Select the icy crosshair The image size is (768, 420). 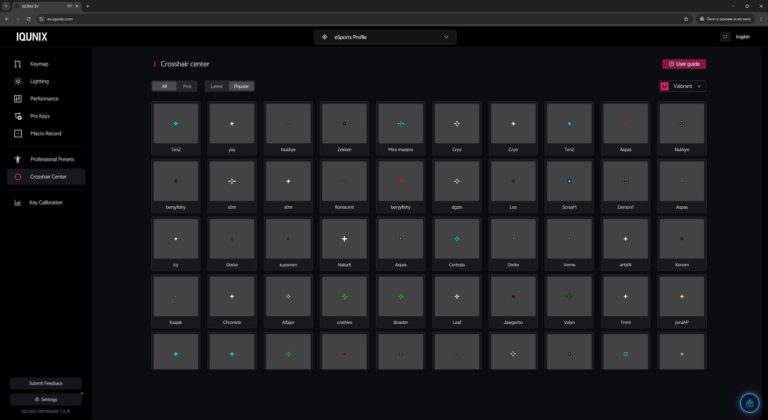(176, 244)
